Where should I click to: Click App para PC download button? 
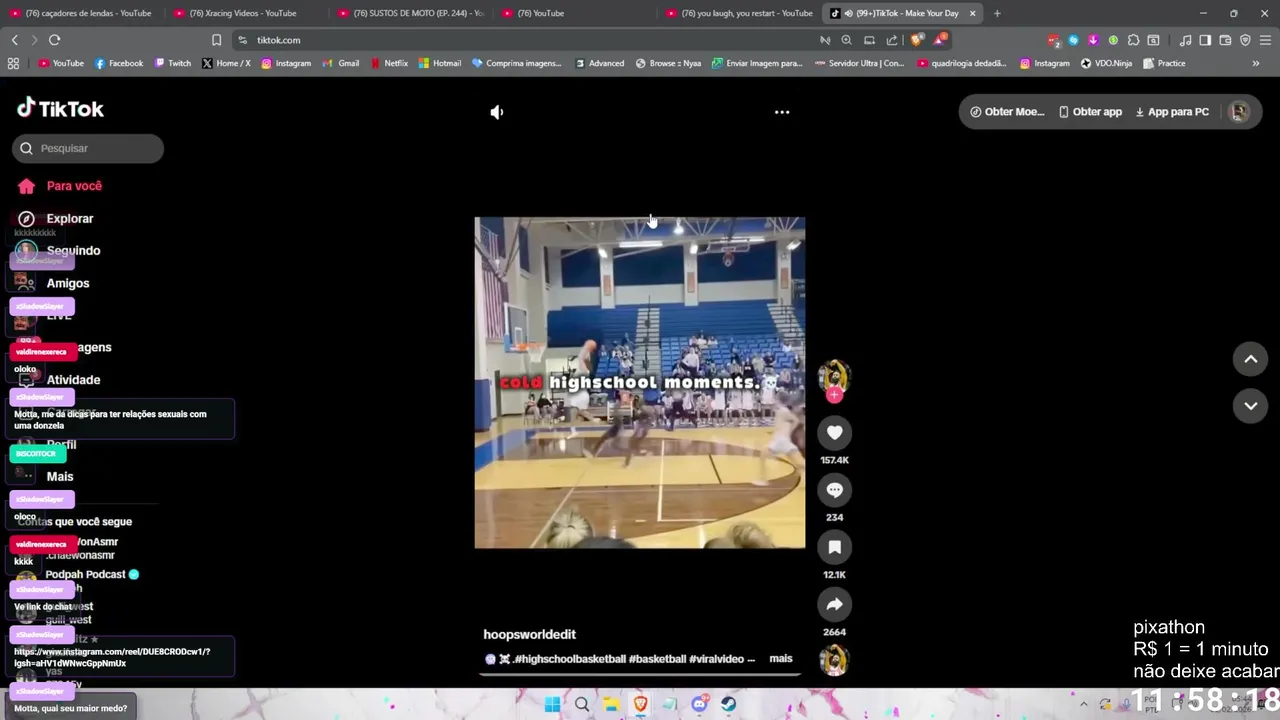(x=1172, y=112)
